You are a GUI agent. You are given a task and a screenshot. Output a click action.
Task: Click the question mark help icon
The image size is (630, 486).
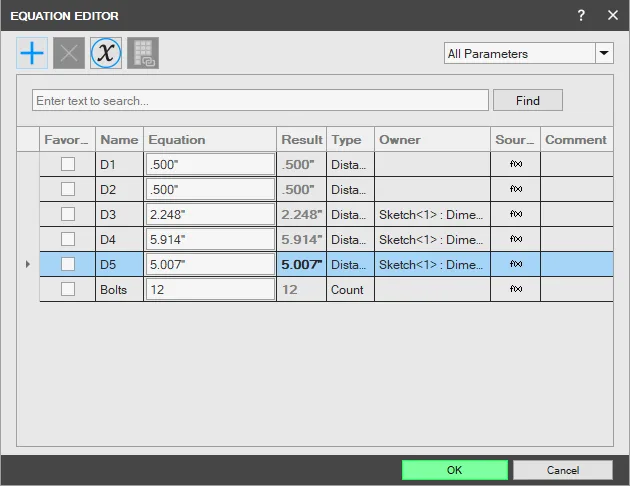[x=581, y=16]
